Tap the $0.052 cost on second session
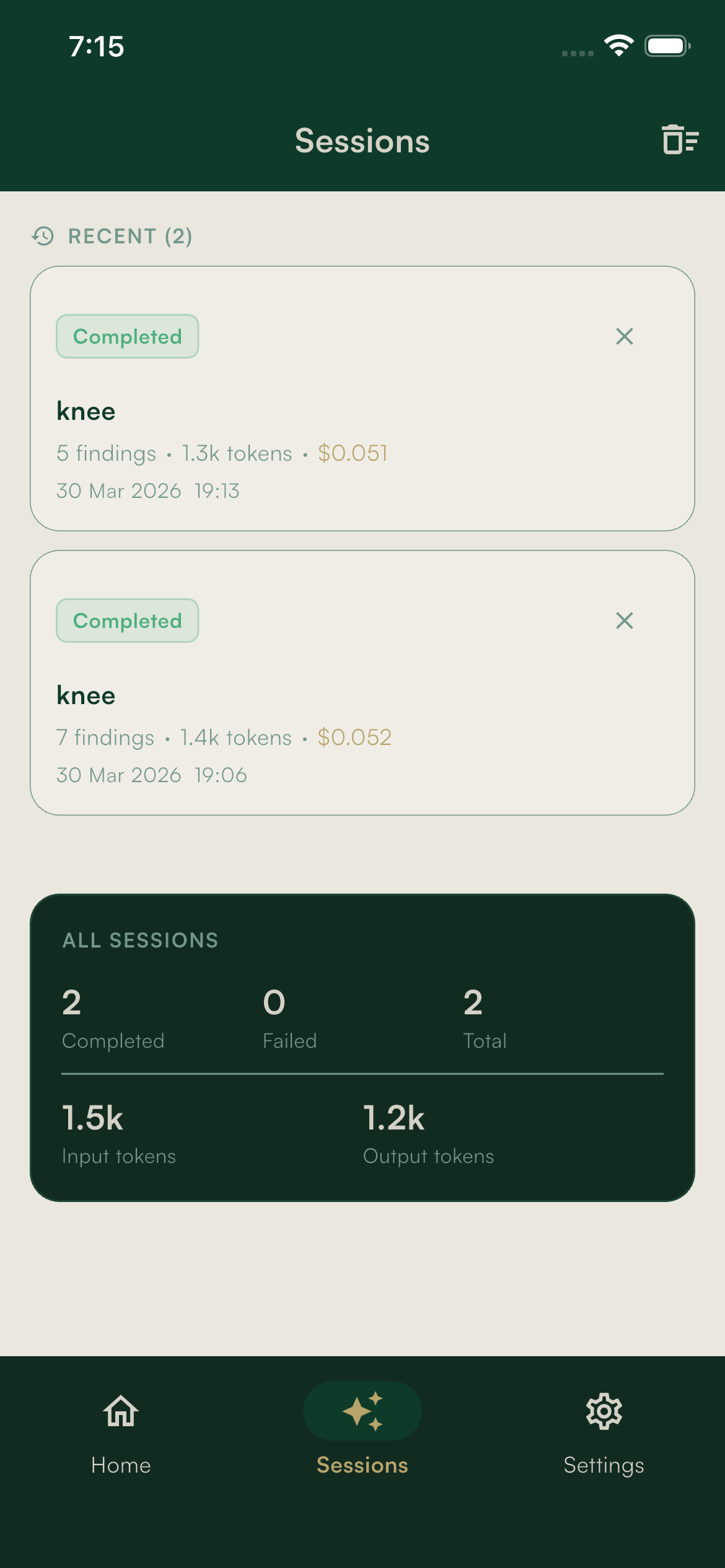The image size is (725, 1568). click(354, 738)
